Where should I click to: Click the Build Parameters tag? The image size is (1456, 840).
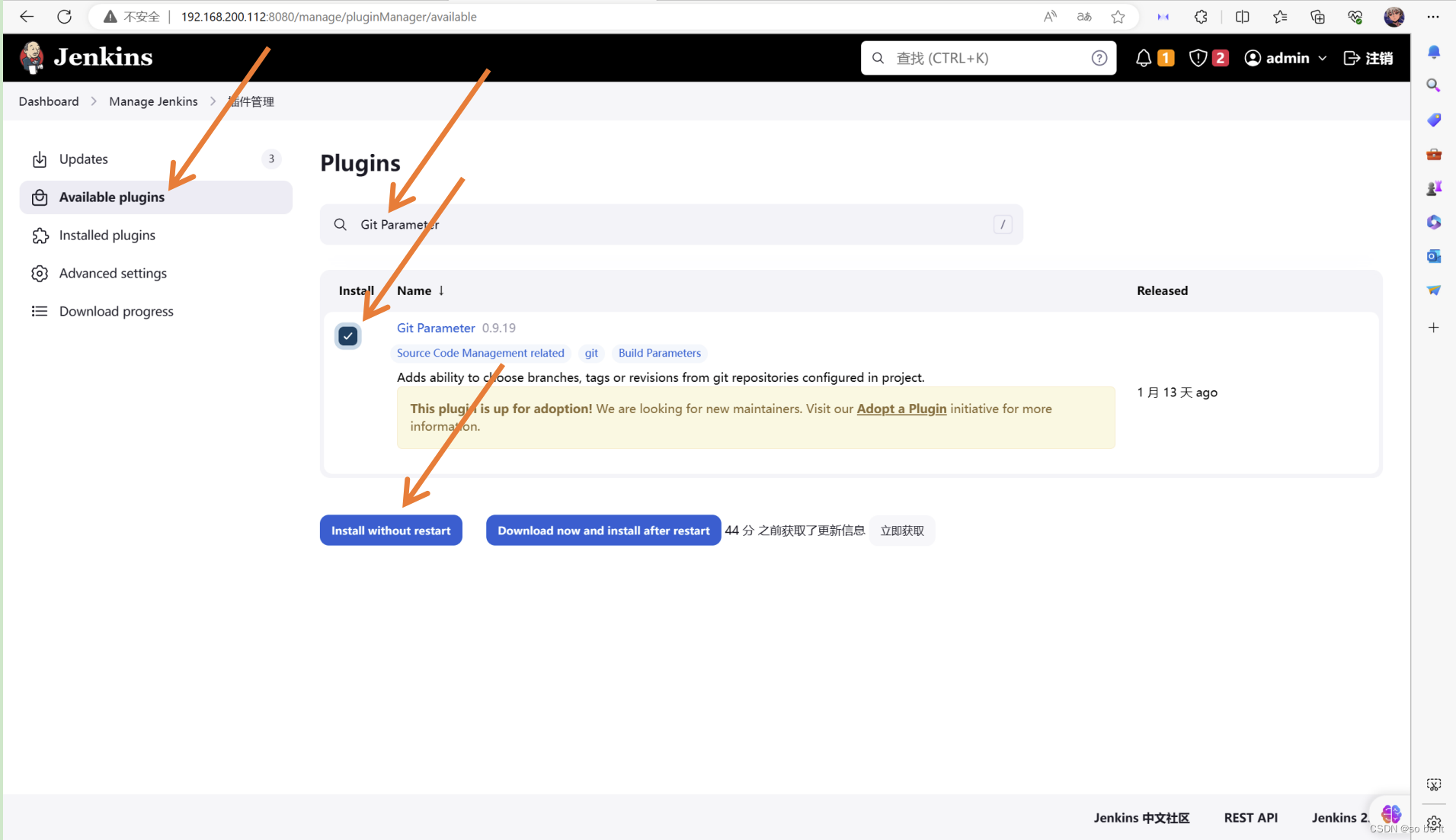pos(659,353)
